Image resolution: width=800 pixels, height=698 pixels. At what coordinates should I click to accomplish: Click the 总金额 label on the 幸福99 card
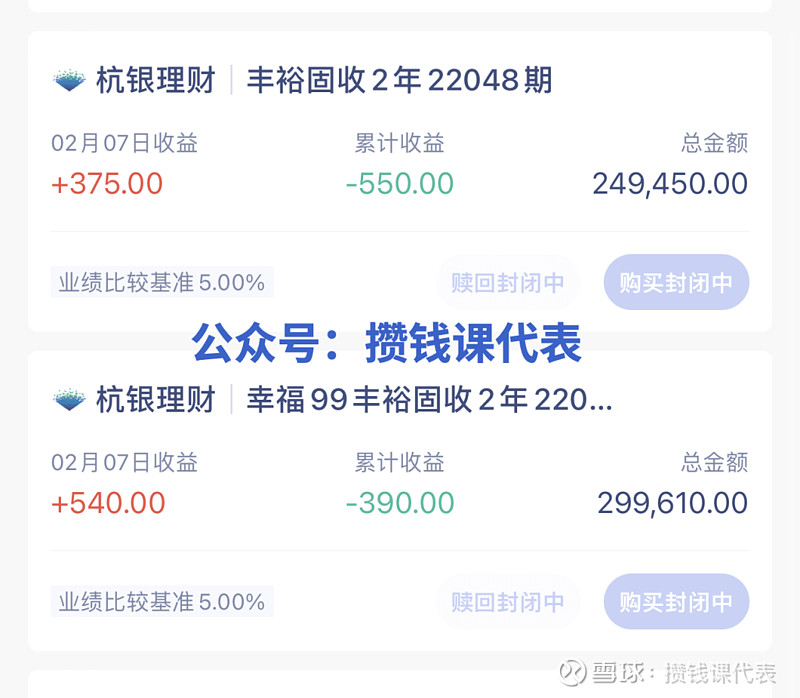click(714, 462)
